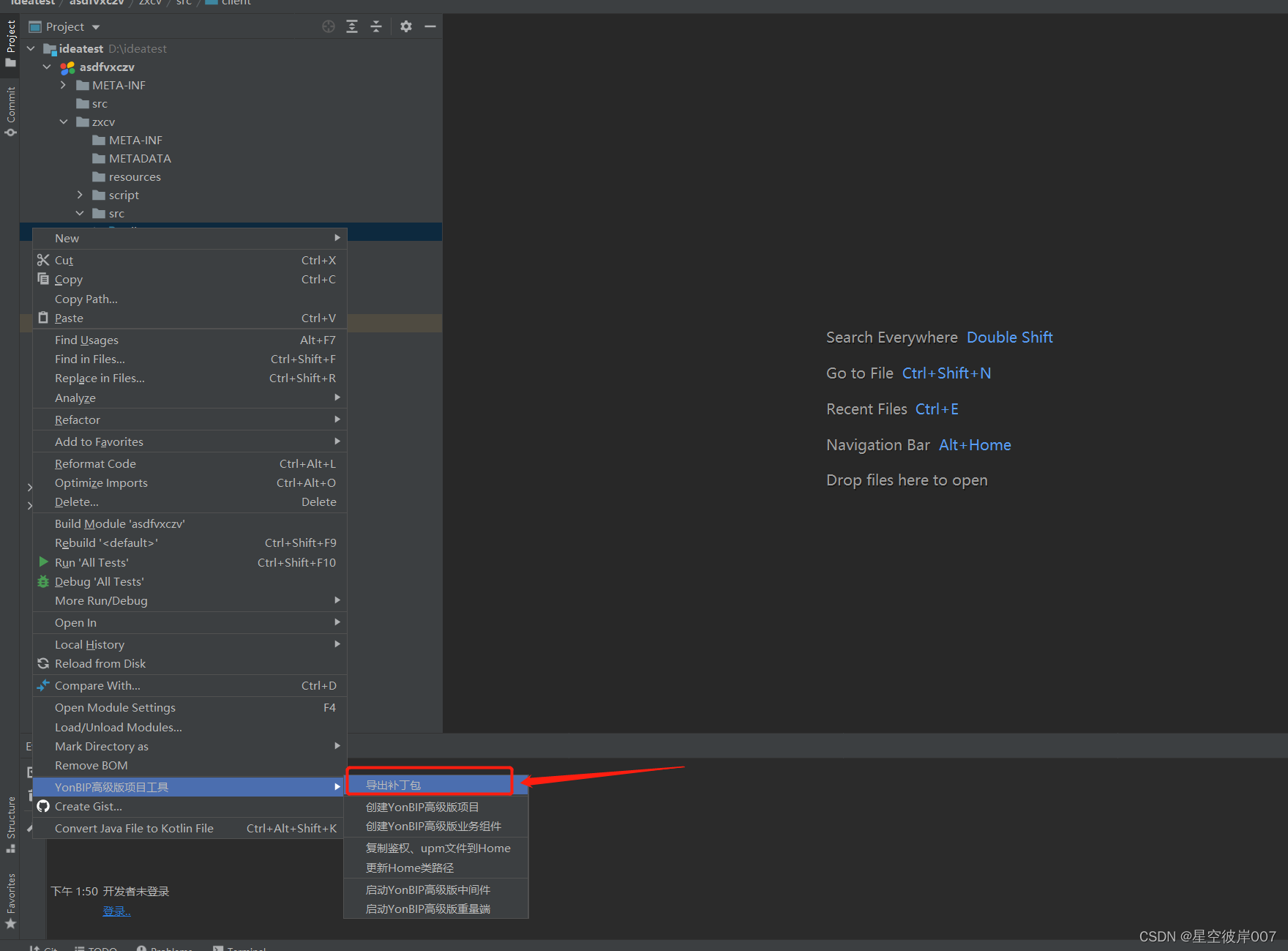Select the asdfvxczv module
Viewport: 1288px width, 951px height.
pyautogui.click(x=98, y=67)
